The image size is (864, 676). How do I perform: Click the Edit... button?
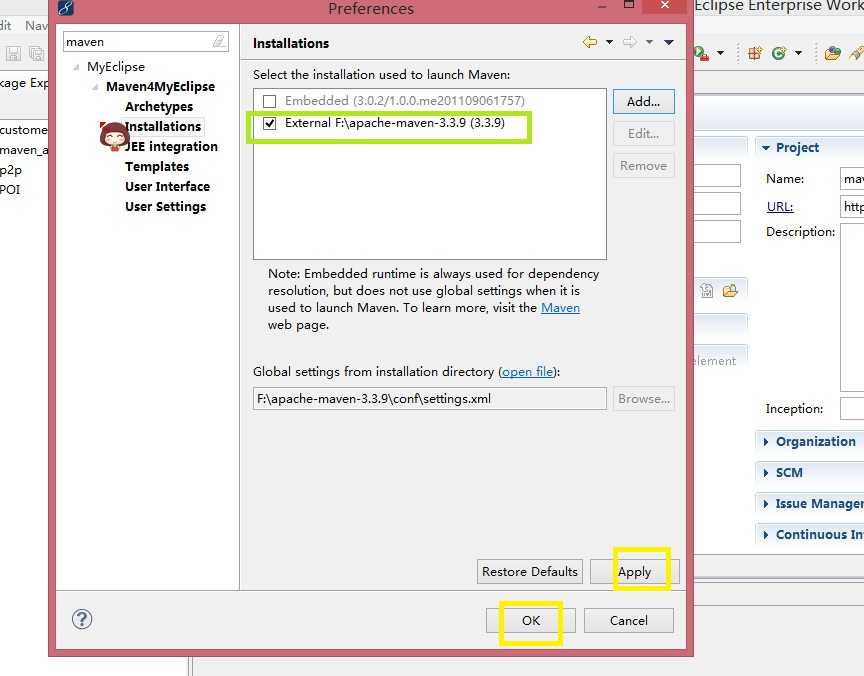[x=644, y=133]
